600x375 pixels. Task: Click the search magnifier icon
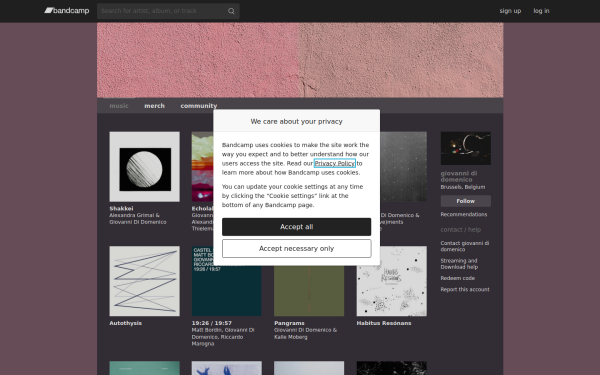[x=231, y=11]
